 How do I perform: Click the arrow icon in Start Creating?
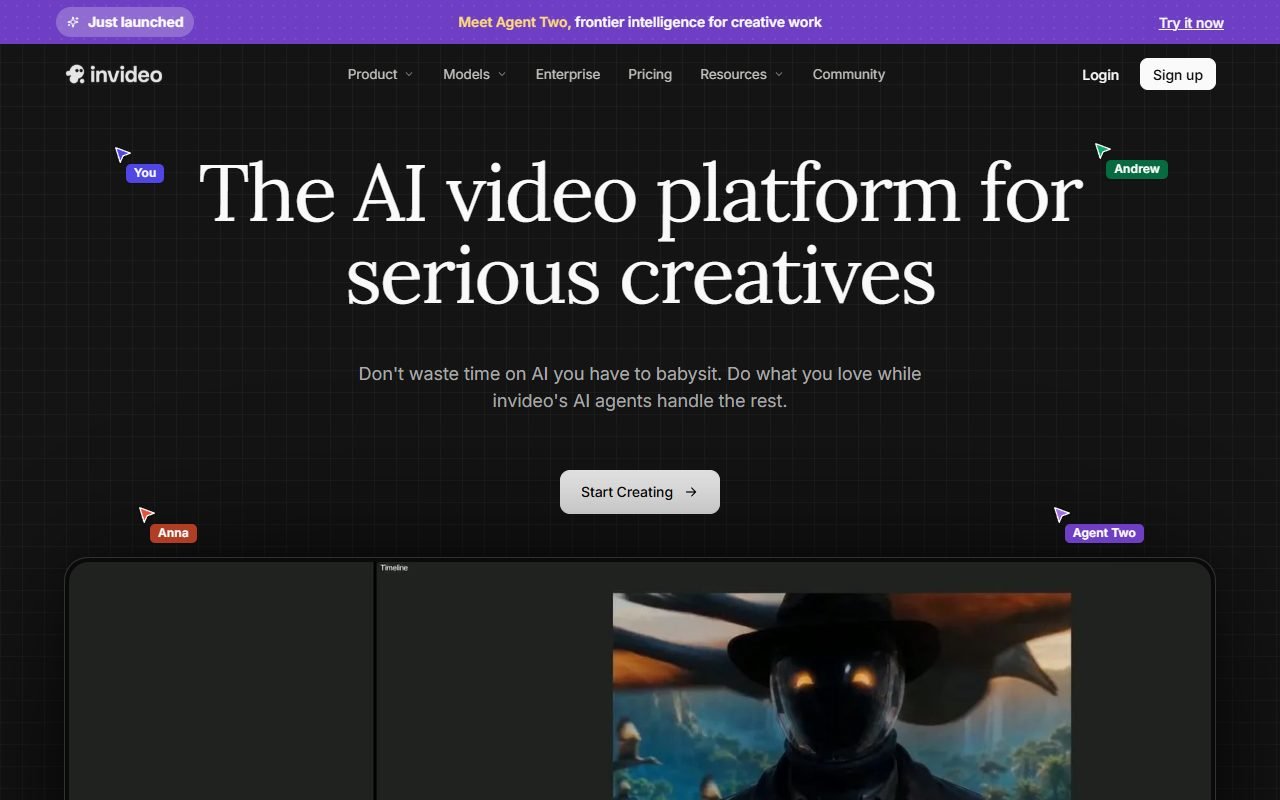[691, 492]
